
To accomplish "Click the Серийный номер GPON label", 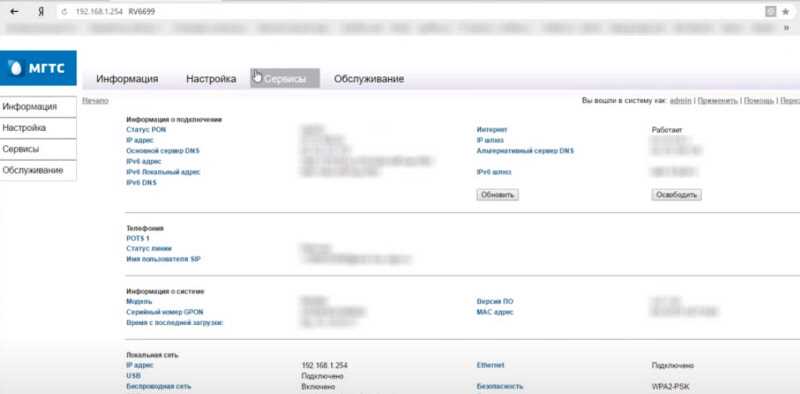I will click(x=165, y=312).
